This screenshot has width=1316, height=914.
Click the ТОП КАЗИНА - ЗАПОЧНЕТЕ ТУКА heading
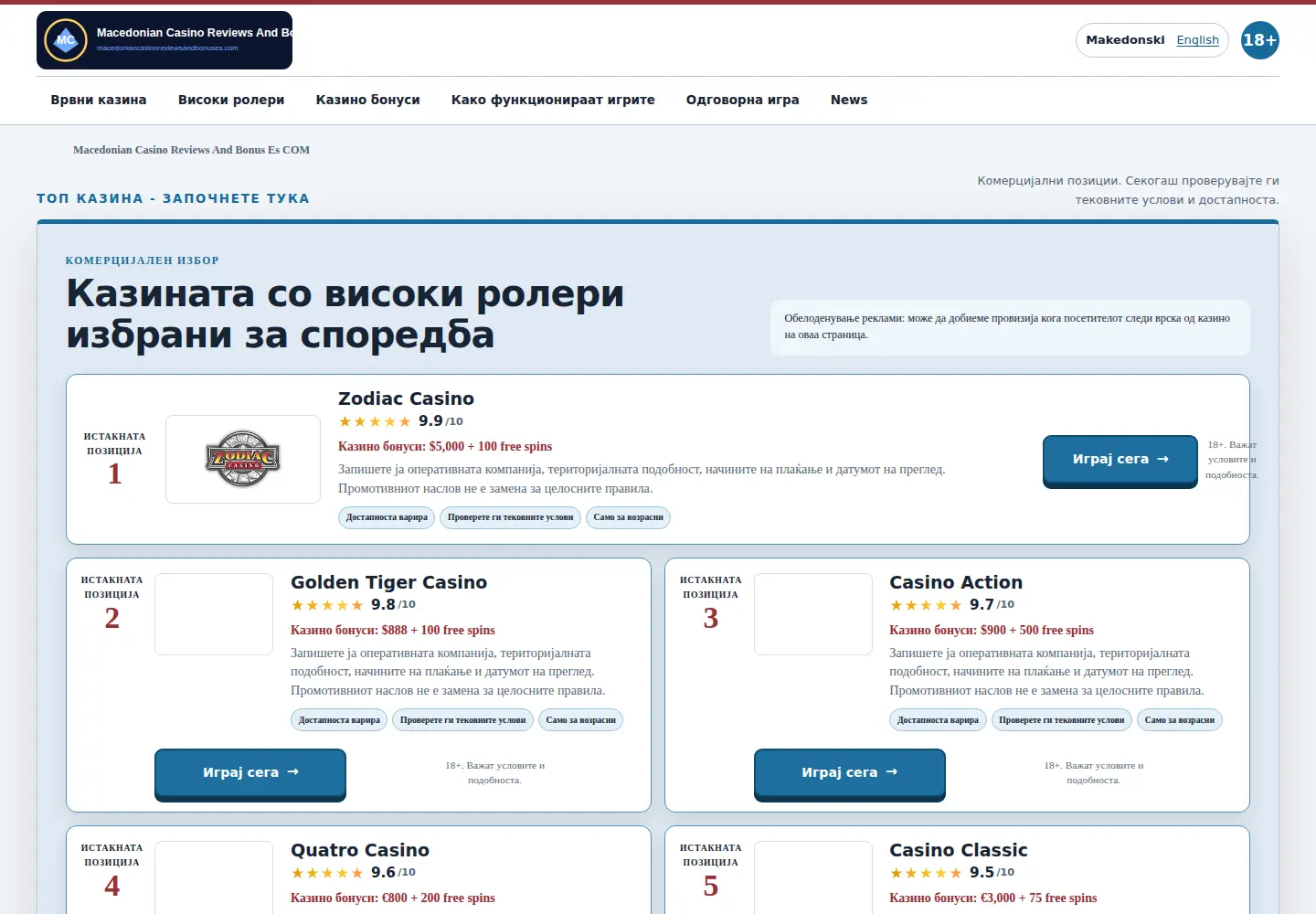tap(173, 198)
